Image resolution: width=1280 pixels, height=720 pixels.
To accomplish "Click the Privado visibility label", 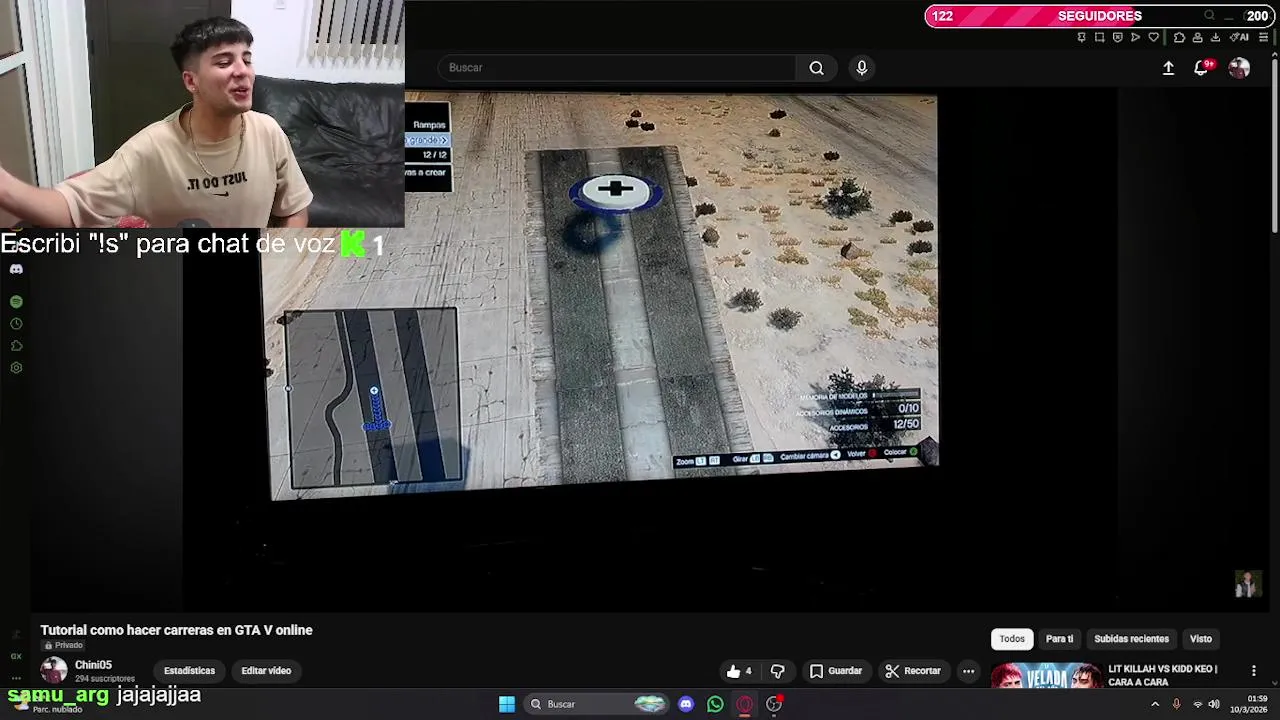I will click(64, 646).
